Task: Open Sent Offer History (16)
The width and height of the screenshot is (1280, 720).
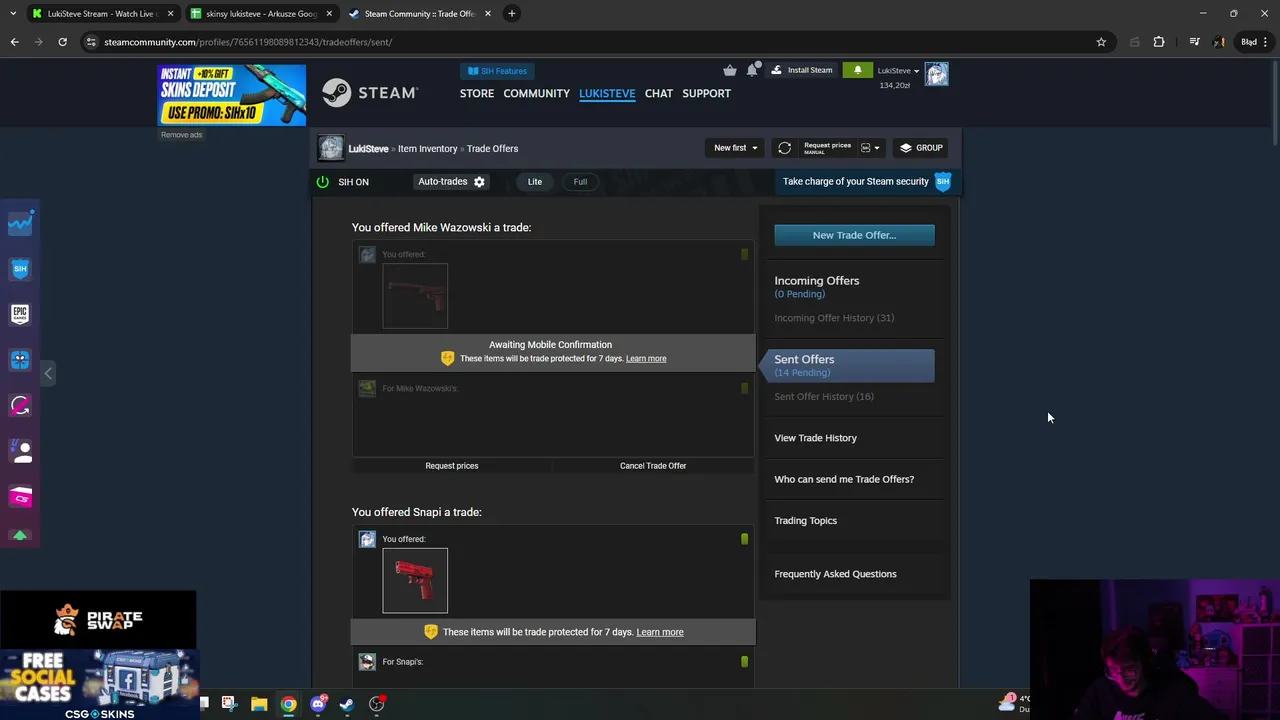Action: (x=824, y=397)
